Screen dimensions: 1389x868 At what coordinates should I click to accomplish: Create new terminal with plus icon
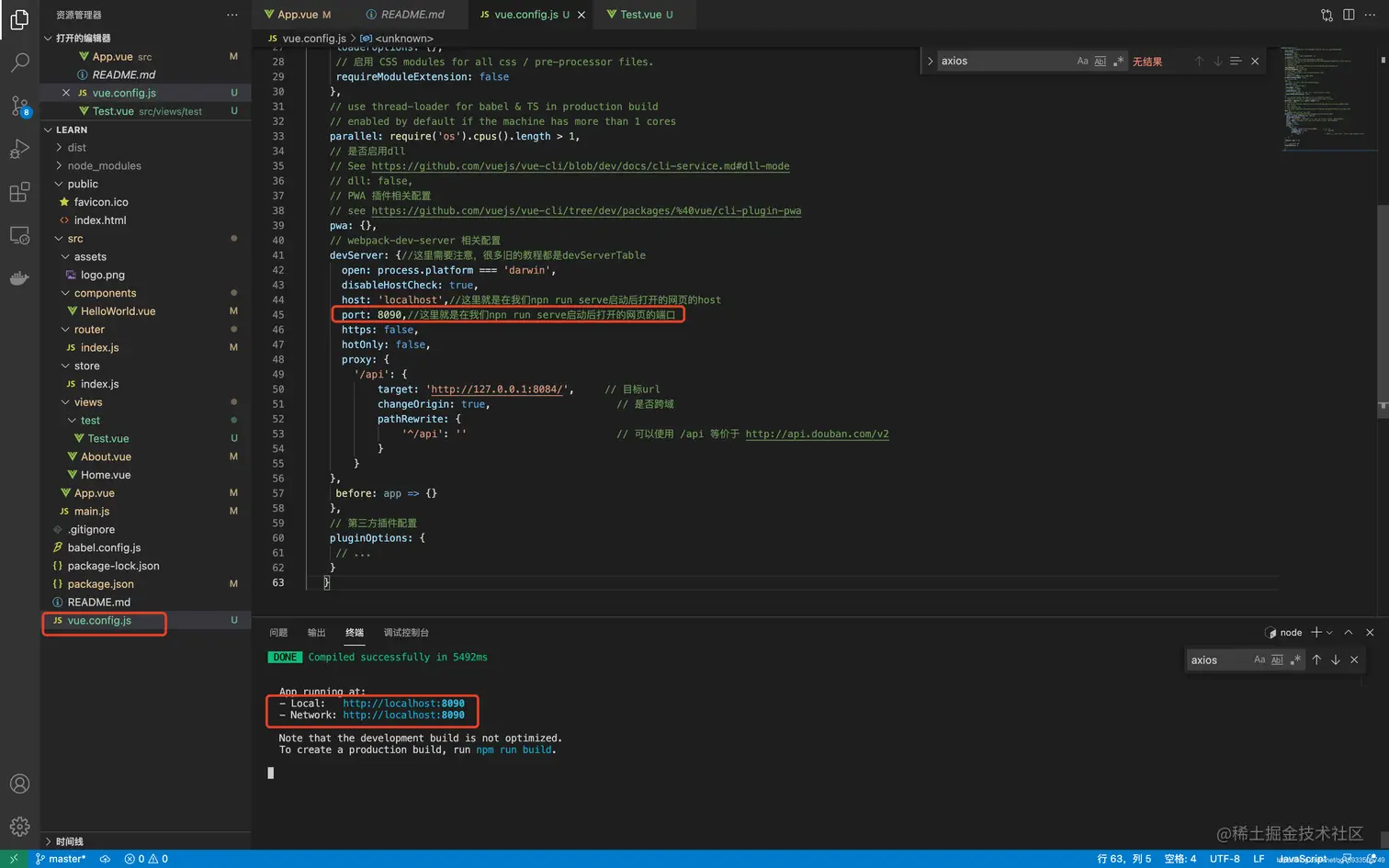pos(1316,632)
